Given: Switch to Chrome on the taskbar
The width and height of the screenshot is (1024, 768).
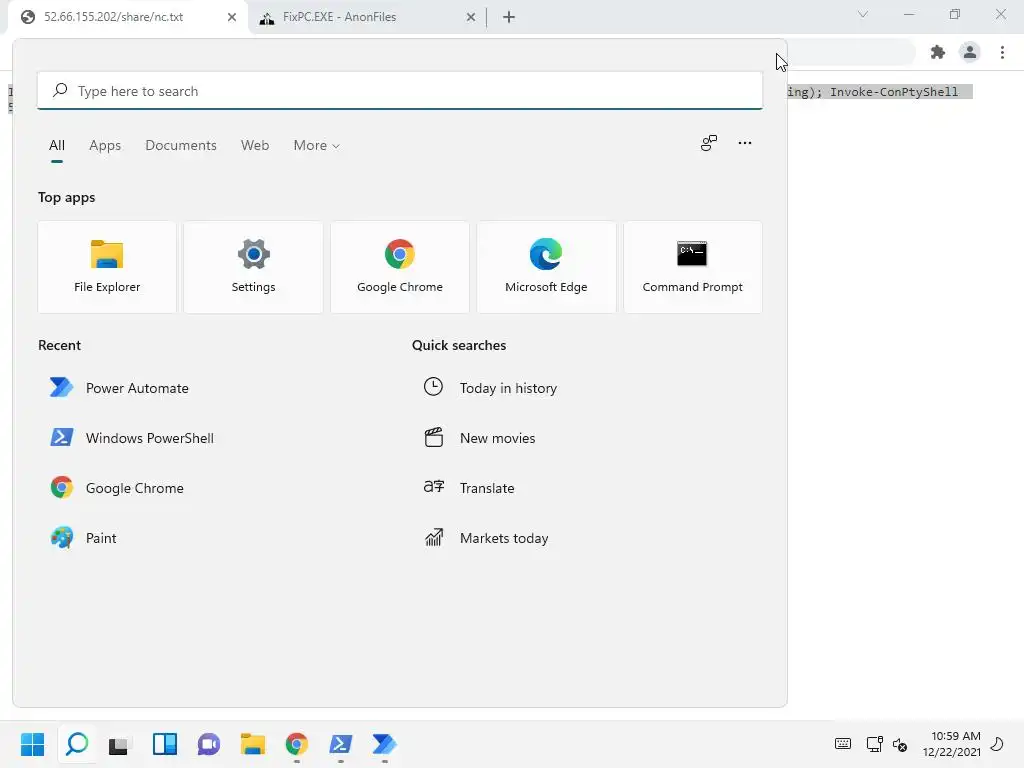Looking at the screenshot, I should coord(296,744).
